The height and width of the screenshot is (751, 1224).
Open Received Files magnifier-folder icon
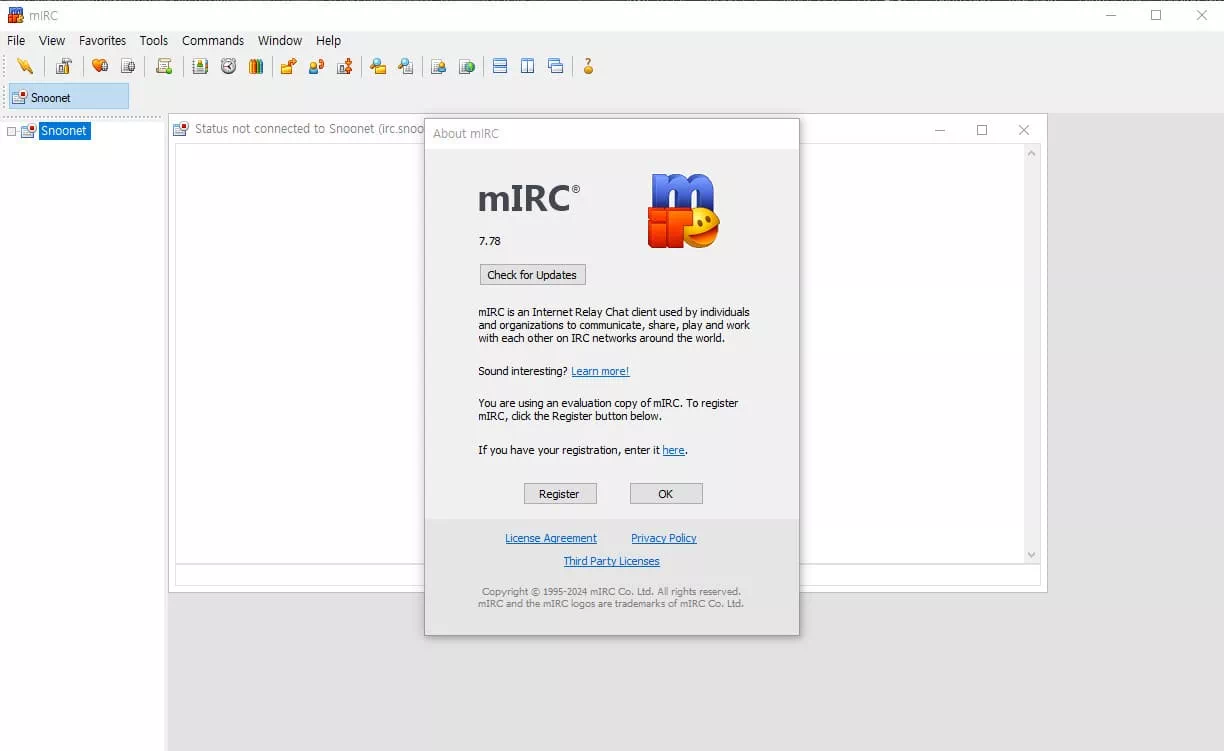378,66
